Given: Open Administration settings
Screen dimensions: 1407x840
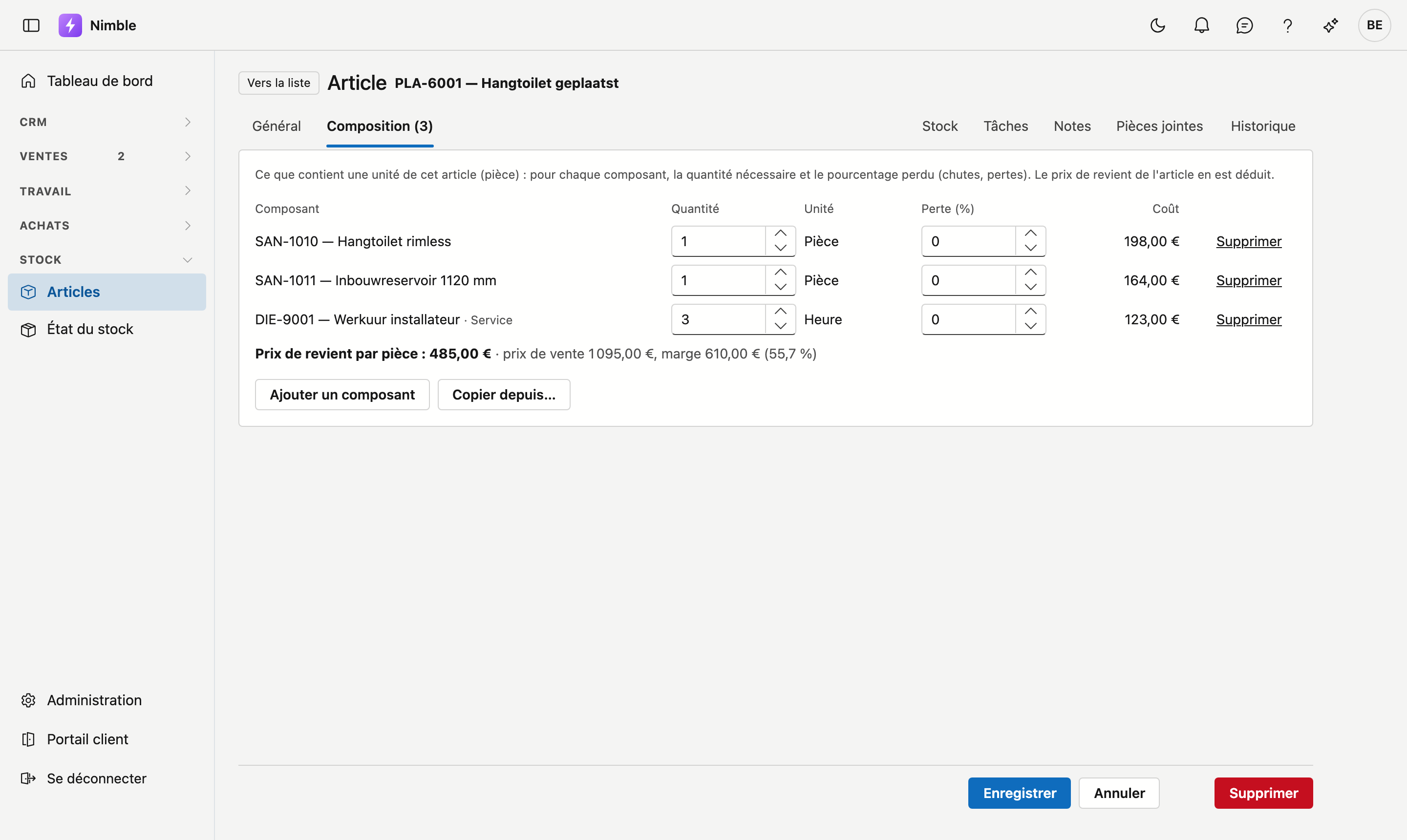Looking at the screenshot, I should pyautogui.click(x=107, y=700).
